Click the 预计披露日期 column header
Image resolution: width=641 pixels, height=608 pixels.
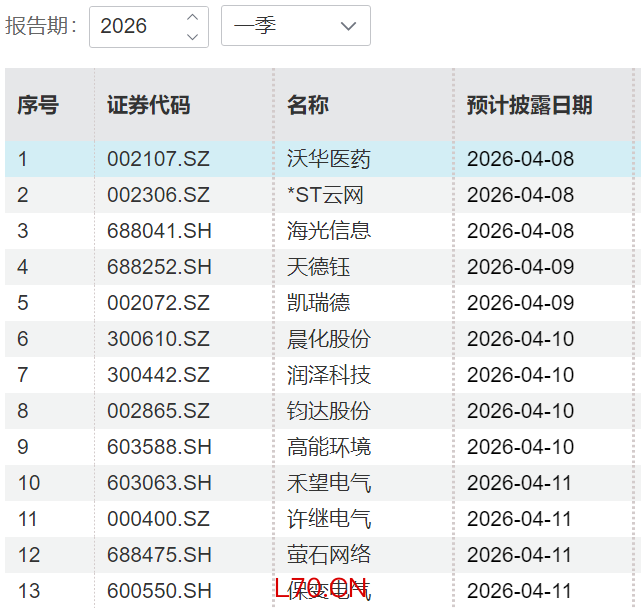529,105
